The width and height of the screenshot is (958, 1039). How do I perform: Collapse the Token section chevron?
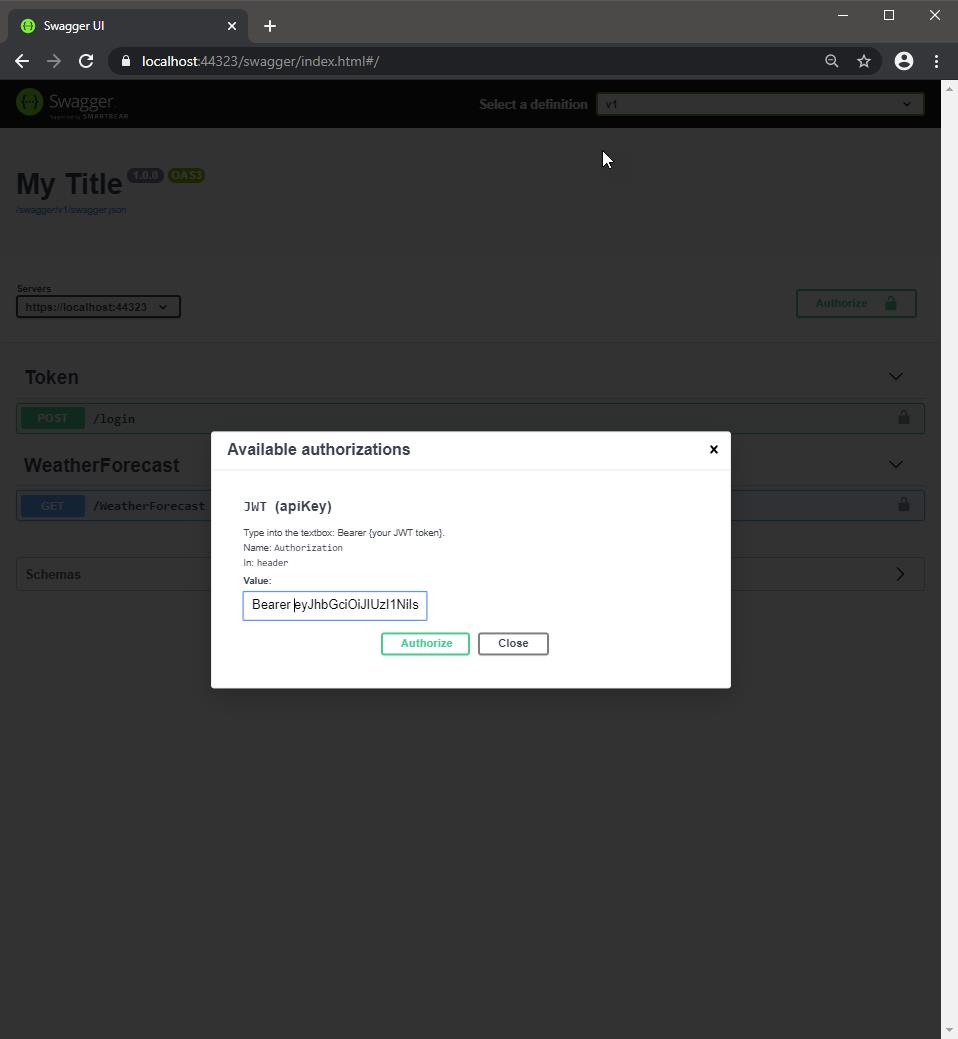tap(895, 376)
